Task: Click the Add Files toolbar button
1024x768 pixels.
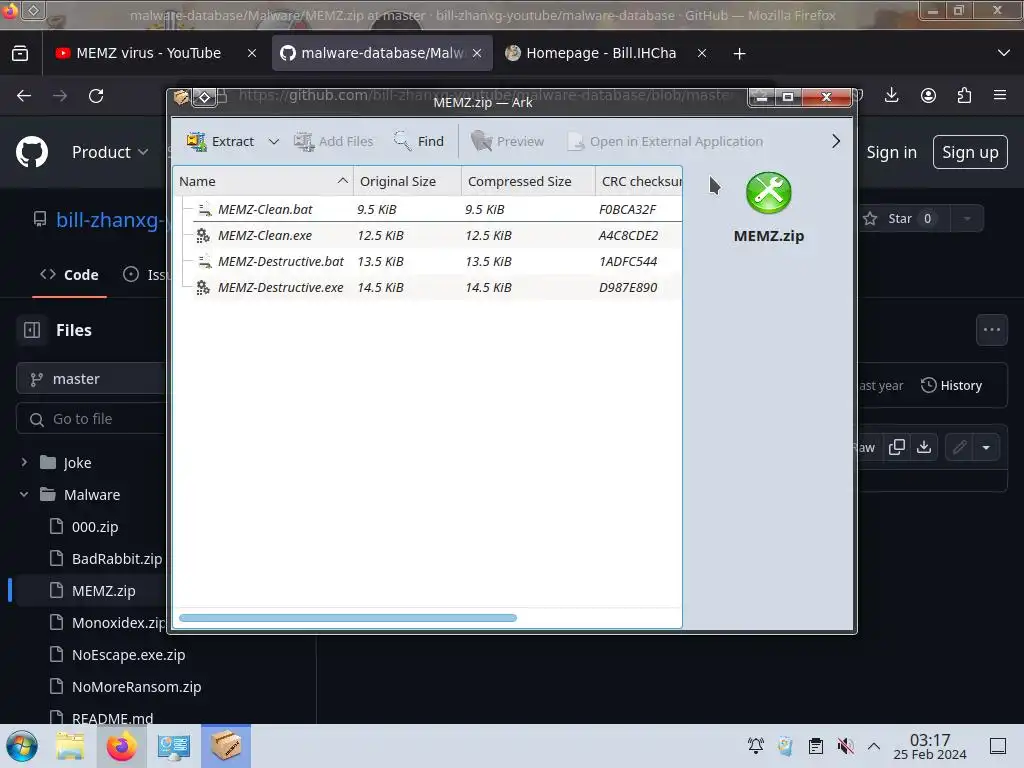Action: pos(334,141)
